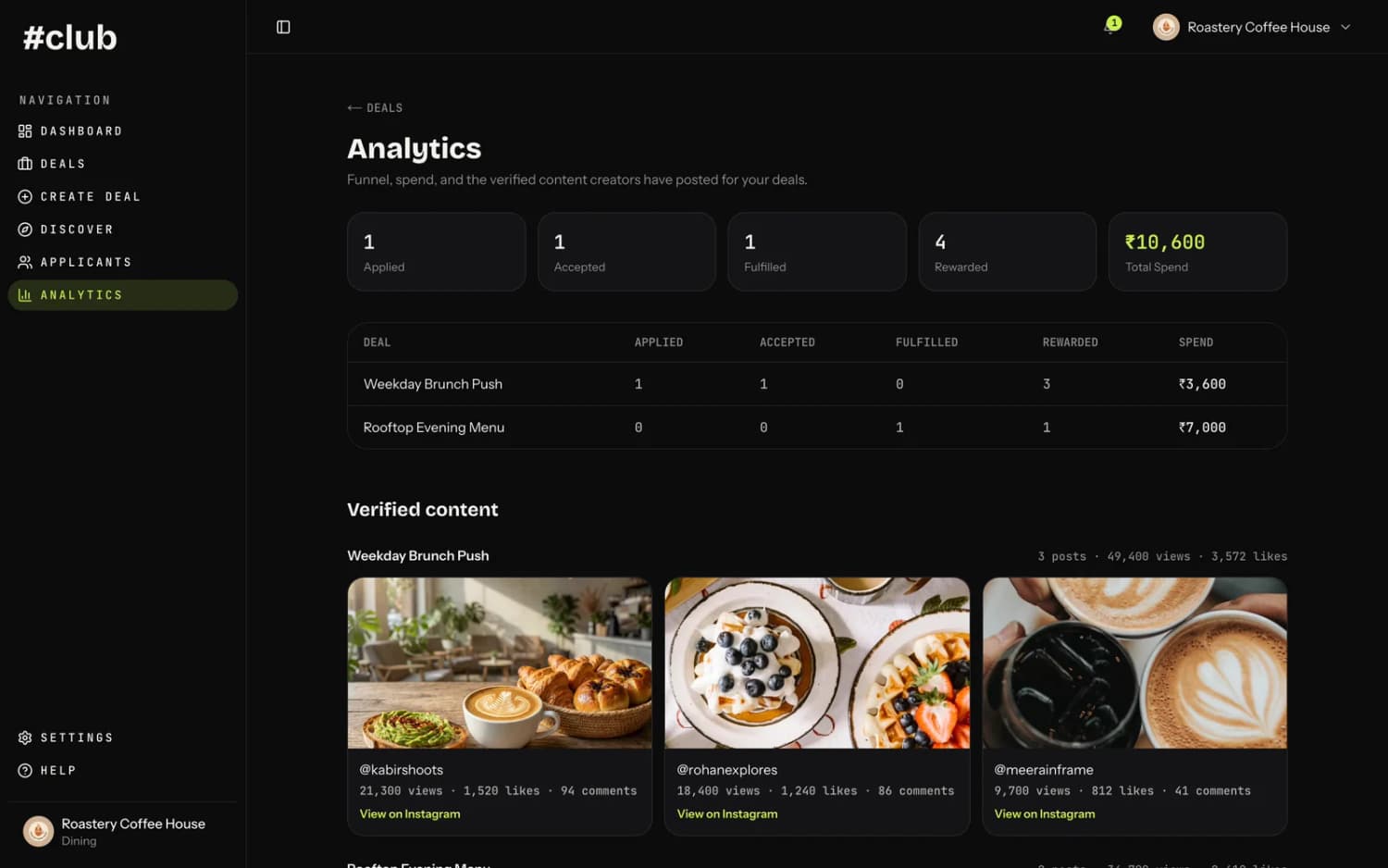This screenshot has height=868, width=1388.
Task: Click the #club logo
Action: (x=70, y=37)
